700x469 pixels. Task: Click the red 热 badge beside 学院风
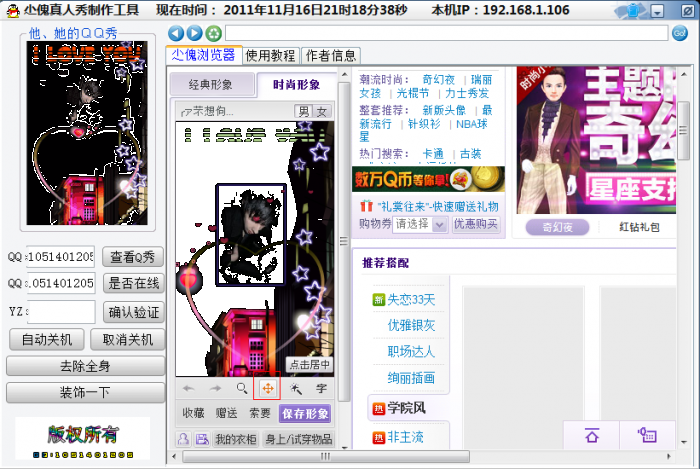(378, 408)
